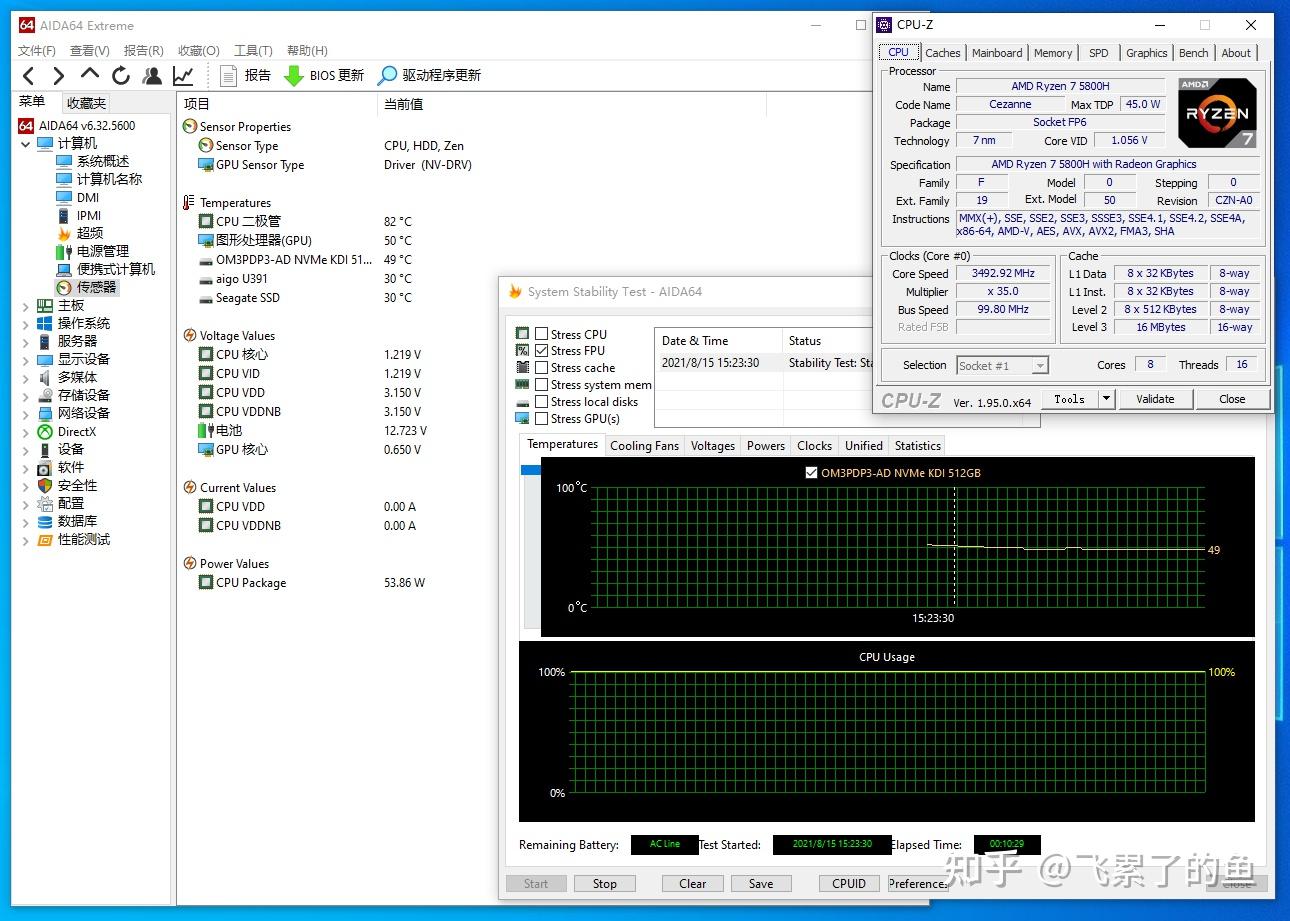Collapse the 计算机 tree in the sidebar

click(24, 143)
